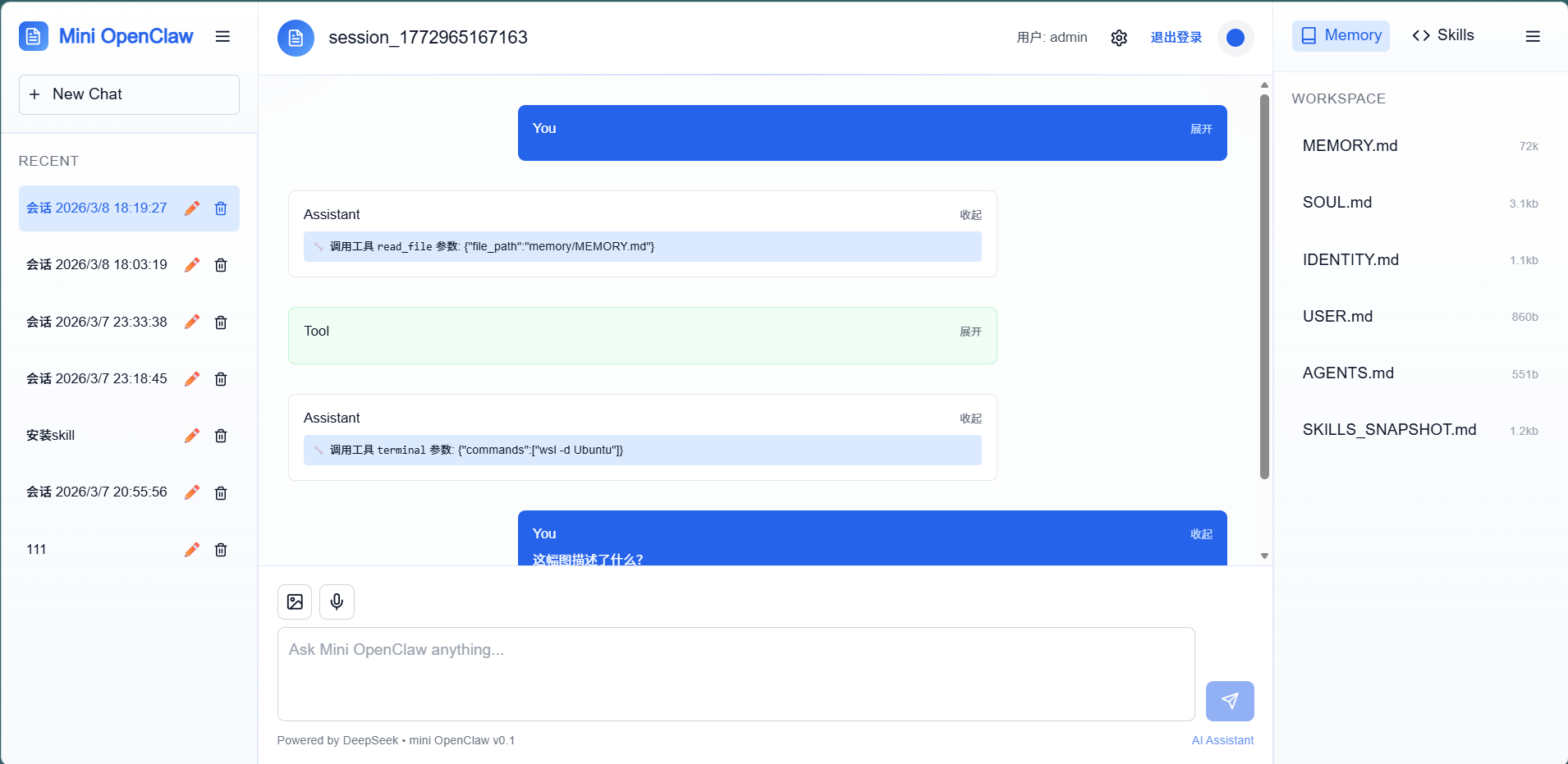Click the microphone voice input icon
This screenshot has height=764, width=1568.
point(337,602)
